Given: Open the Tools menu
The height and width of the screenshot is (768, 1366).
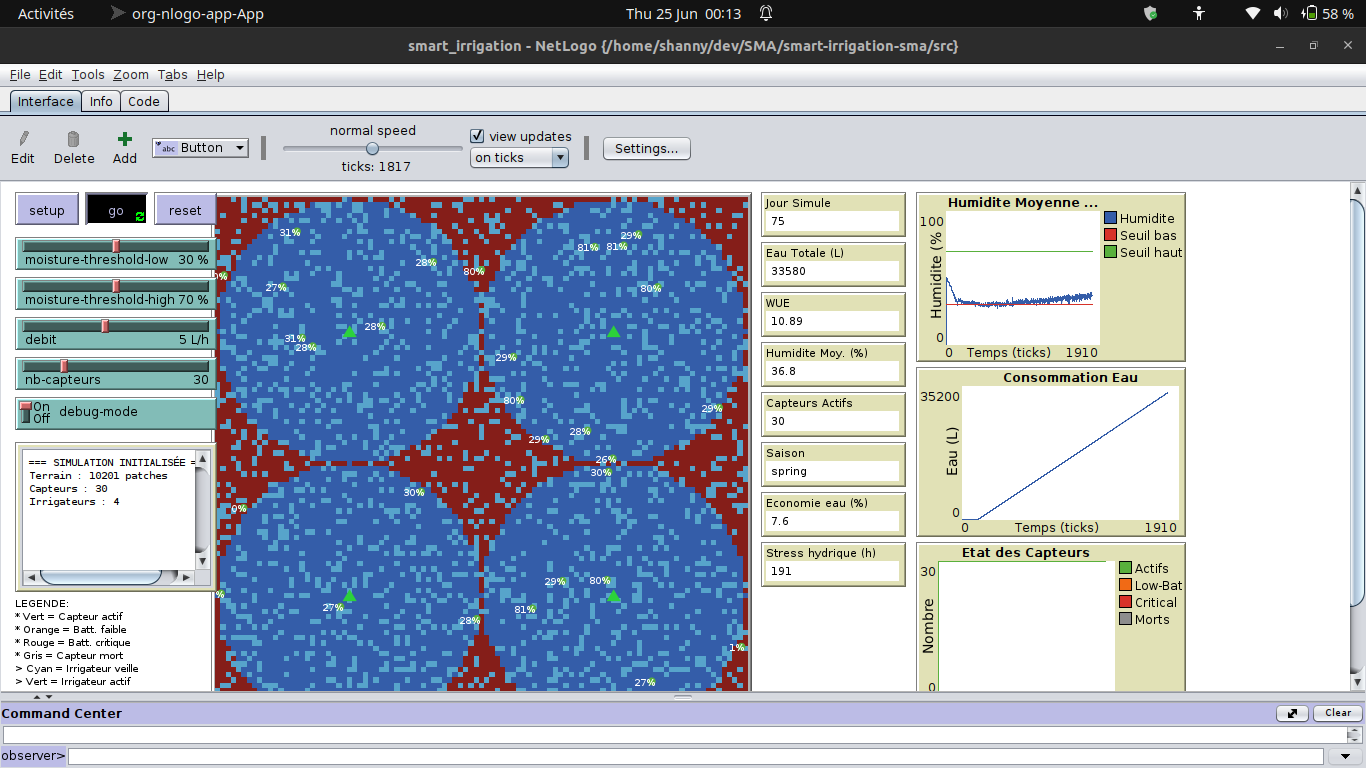Looking at the screenshot, I should tap(88, 75).
